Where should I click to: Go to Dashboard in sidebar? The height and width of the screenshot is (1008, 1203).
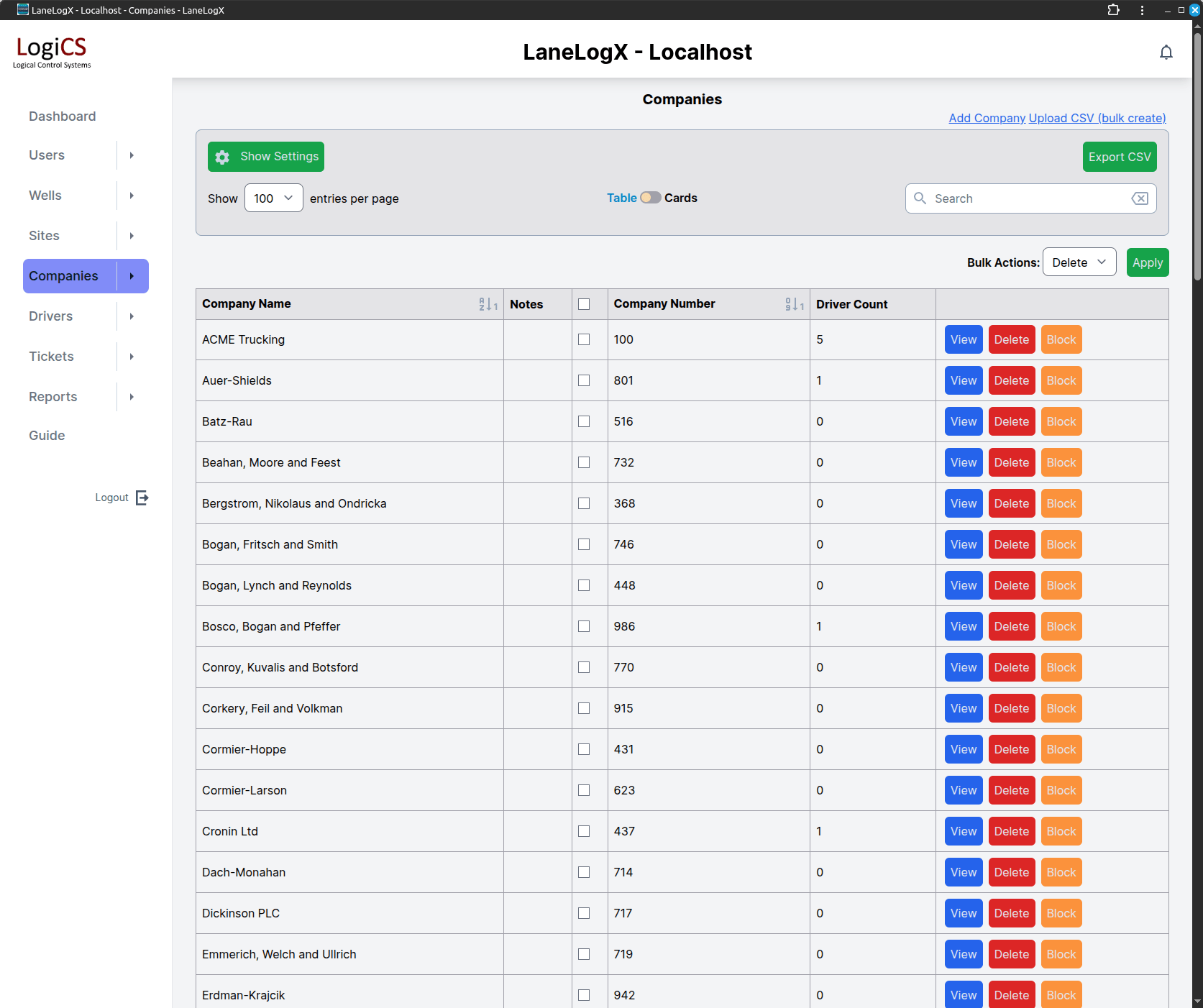63,116
